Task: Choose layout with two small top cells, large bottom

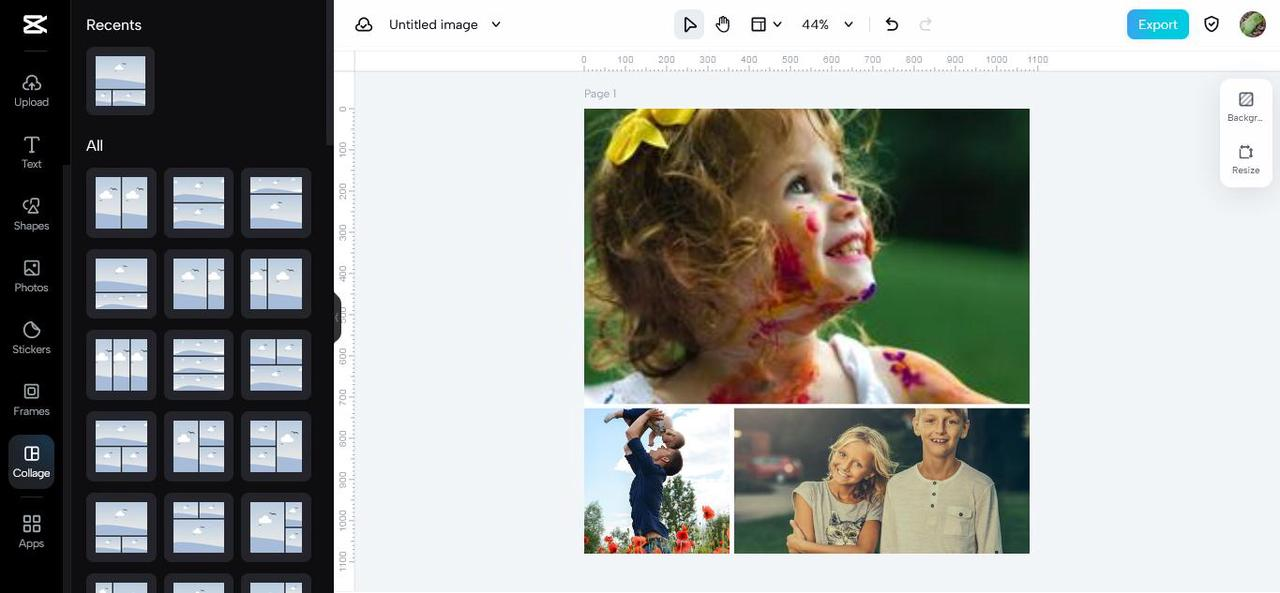Action: point(198,527)
